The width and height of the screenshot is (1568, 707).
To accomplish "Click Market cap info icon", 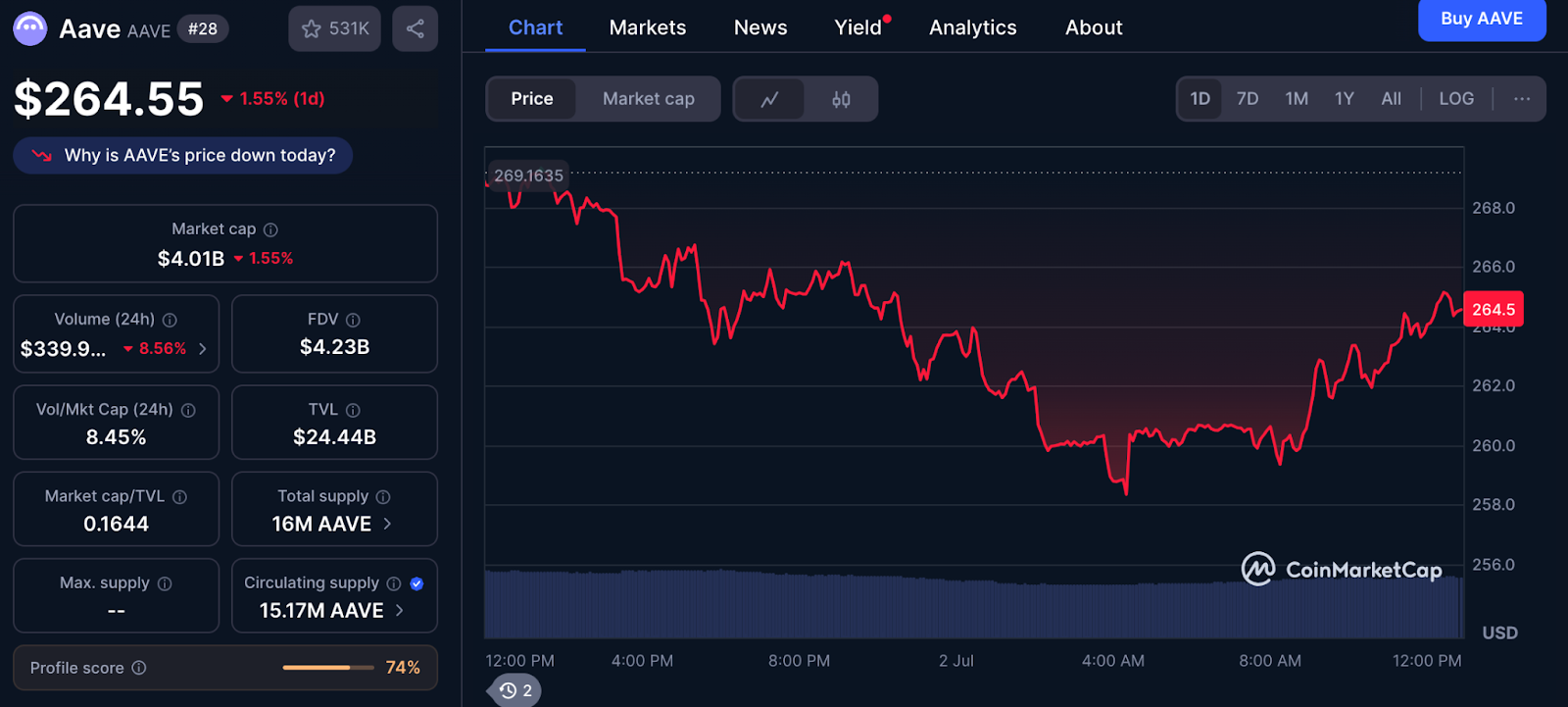I will coord(271,229).
